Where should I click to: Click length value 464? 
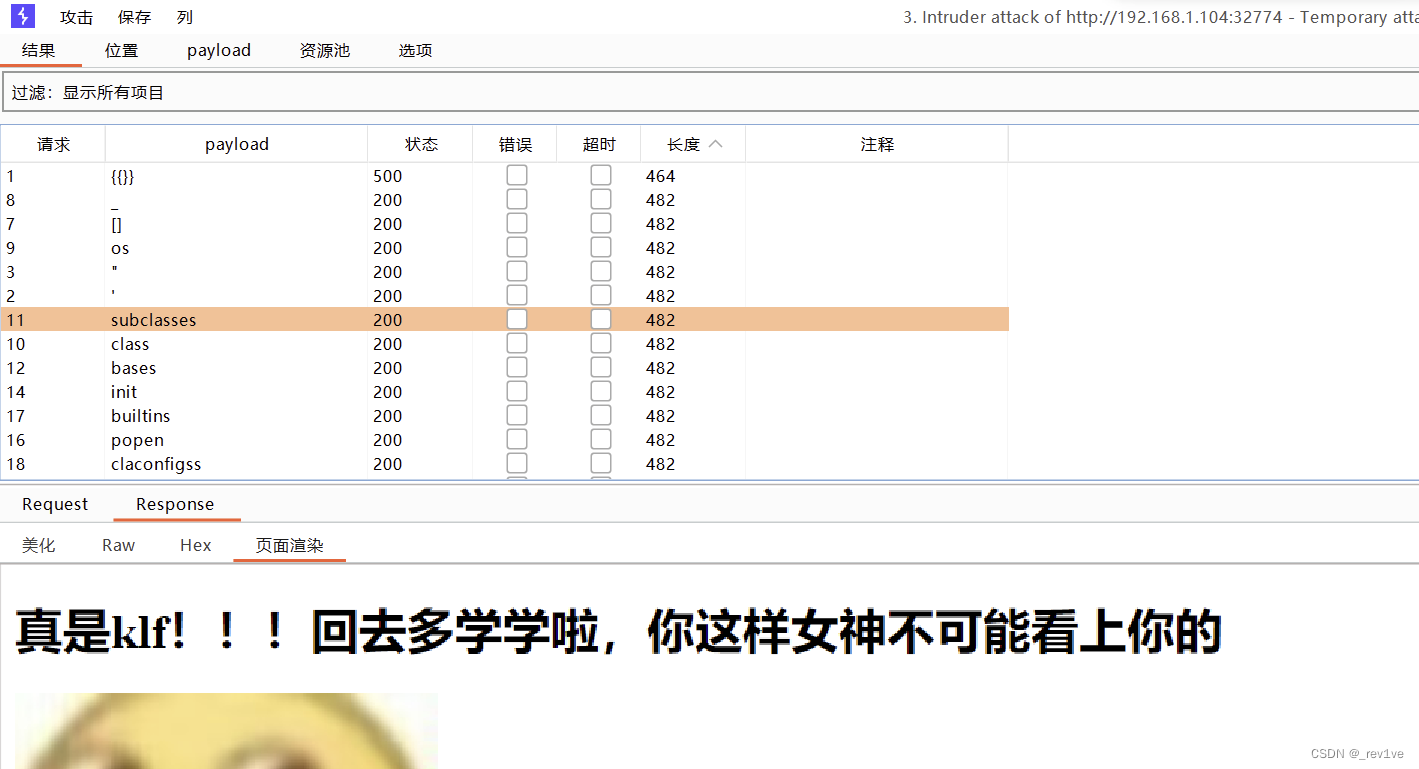(x=660, y=176)
